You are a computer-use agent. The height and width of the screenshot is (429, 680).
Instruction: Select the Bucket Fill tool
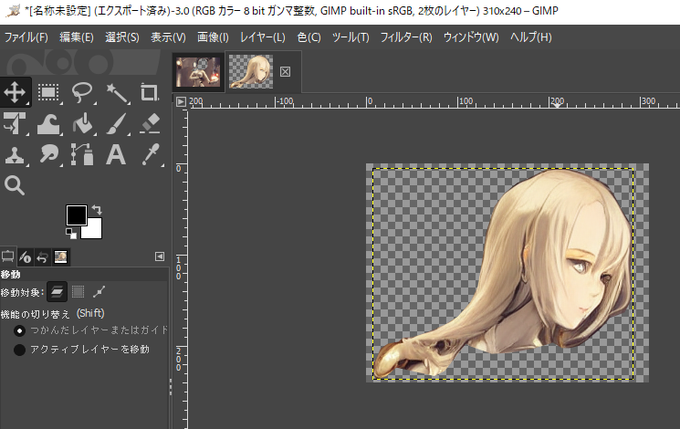[x=82, y=124]
